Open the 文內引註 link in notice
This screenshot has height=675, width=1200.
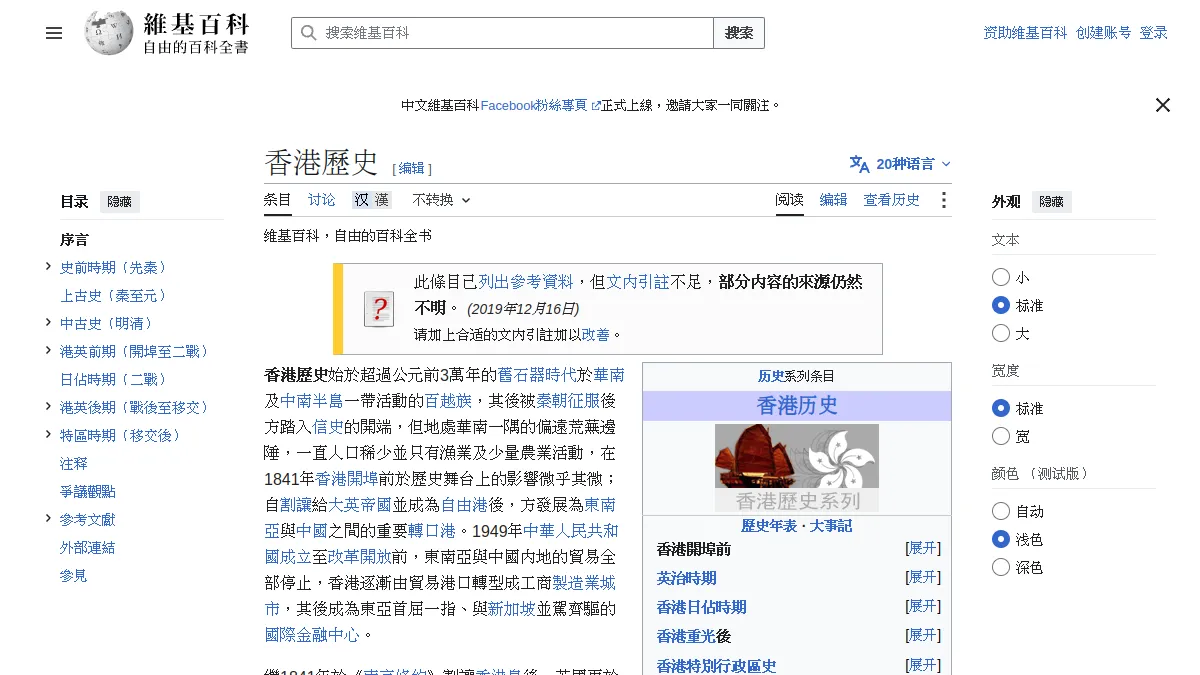coord(638,282)
